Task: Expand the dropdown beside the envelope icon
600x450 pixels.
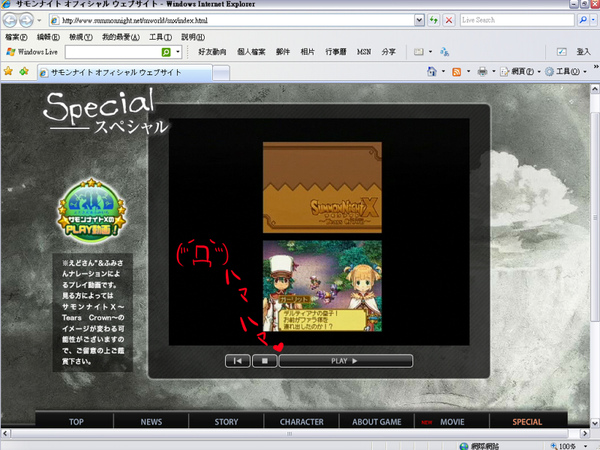Action: [430, 52]
